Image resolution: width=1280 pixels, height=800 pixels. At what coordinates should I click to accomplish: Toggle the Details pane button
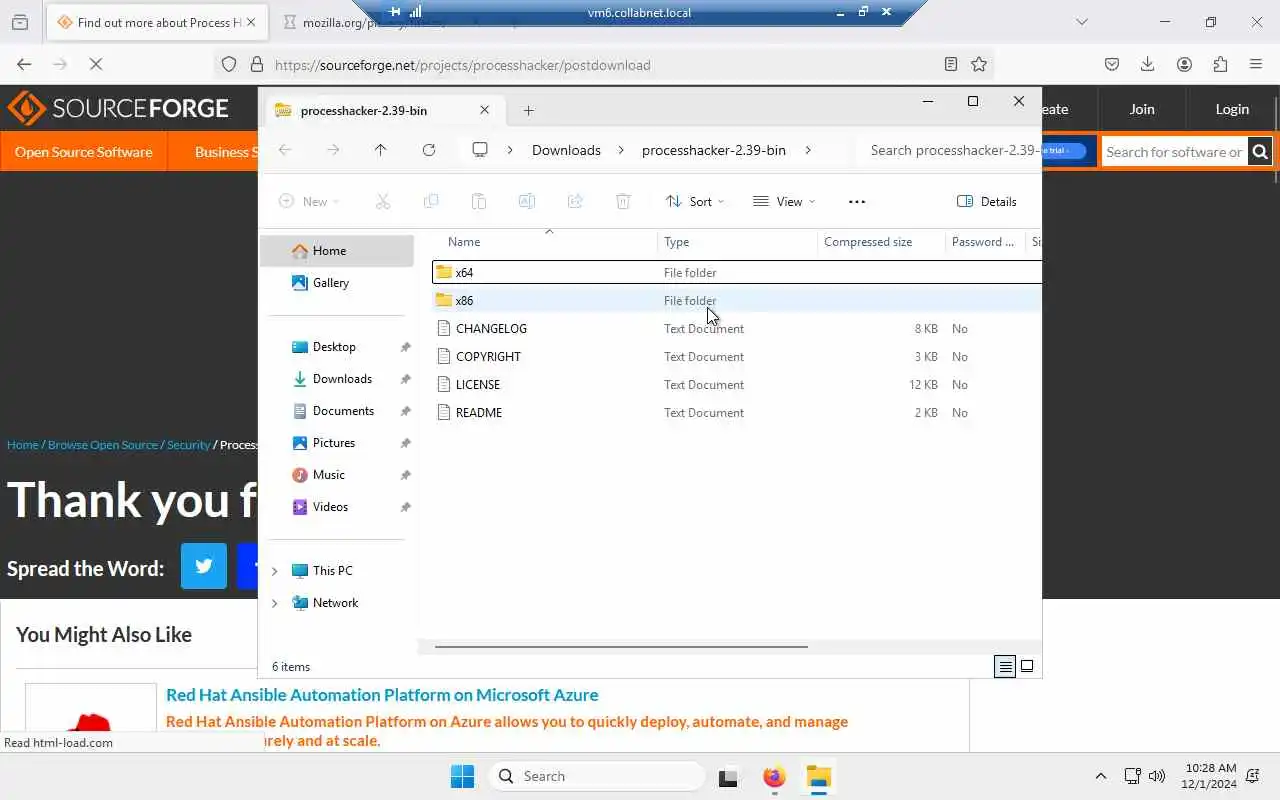[x=987, y=201]
